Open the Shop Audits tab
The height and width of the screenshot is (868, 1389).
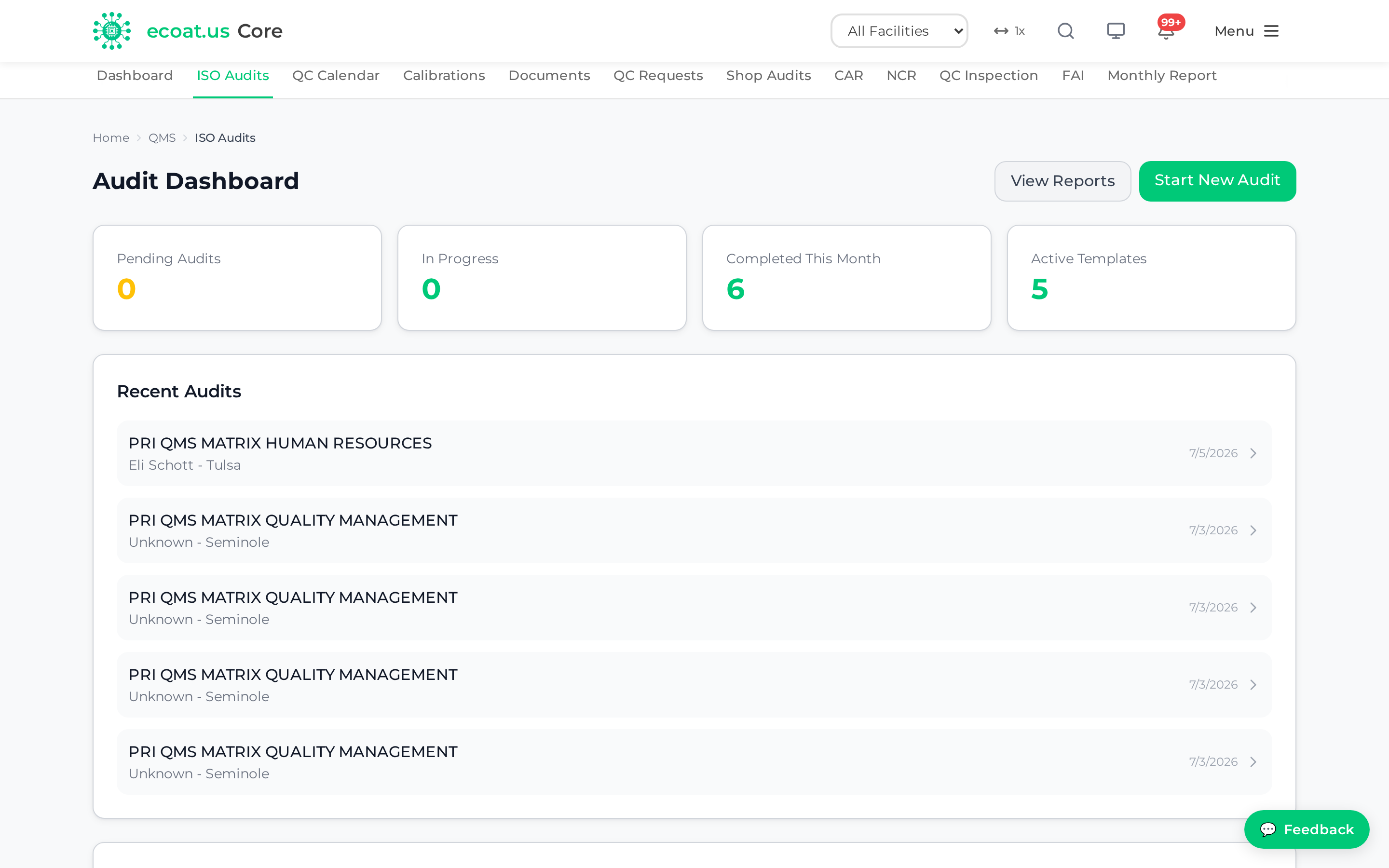point(769,76)
